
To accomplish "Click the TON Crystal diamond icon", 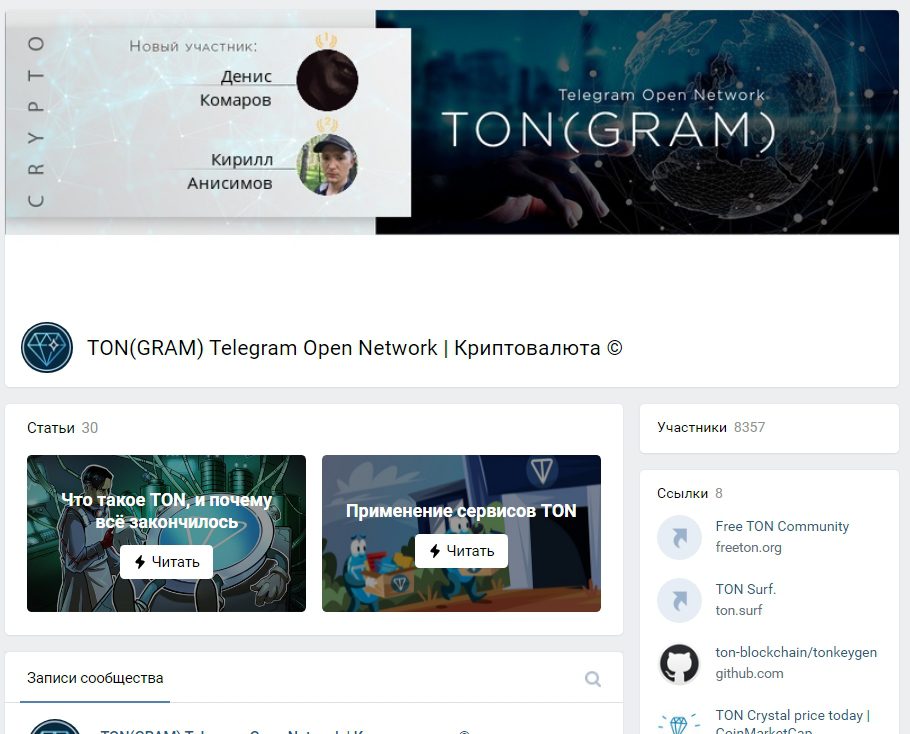I will [x=679, y=722].
